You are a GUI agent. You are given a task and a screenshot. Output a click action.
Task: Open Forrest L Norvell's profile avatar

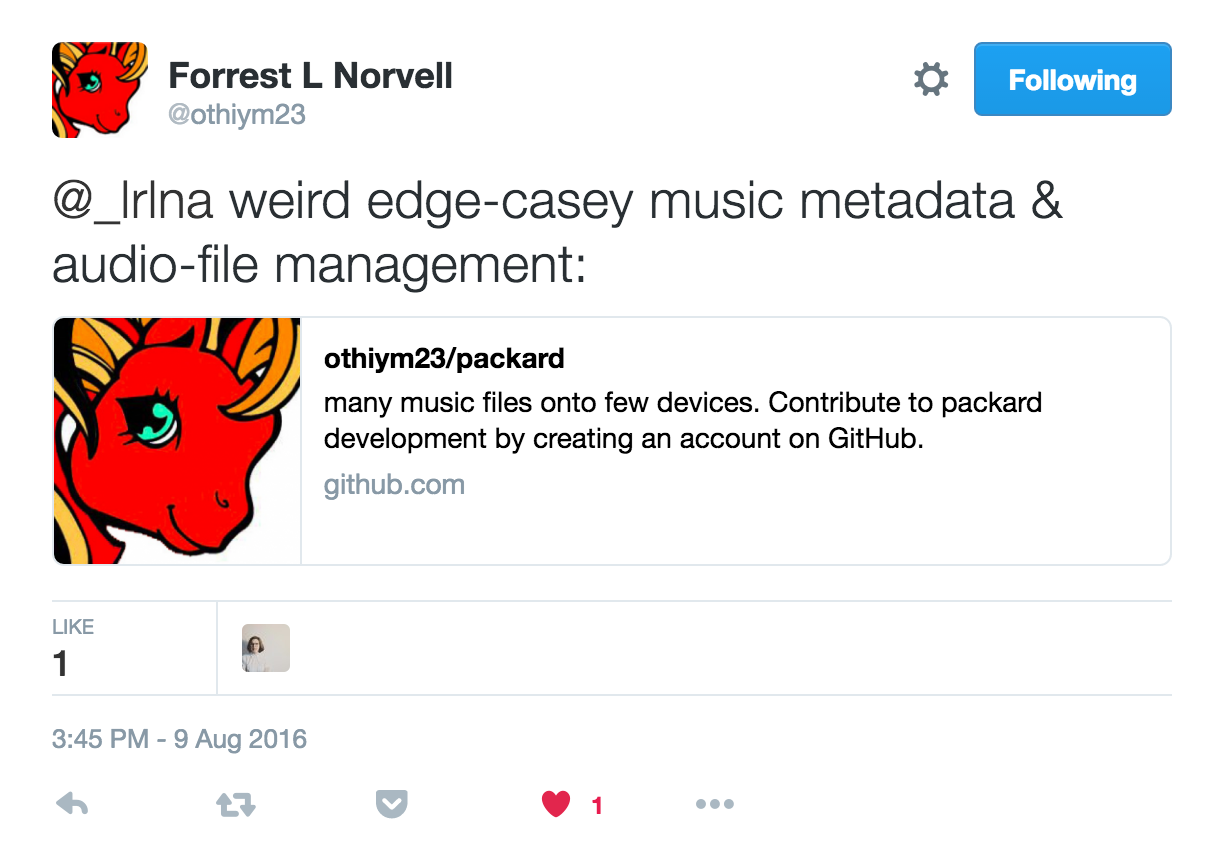tap(100, 89)
